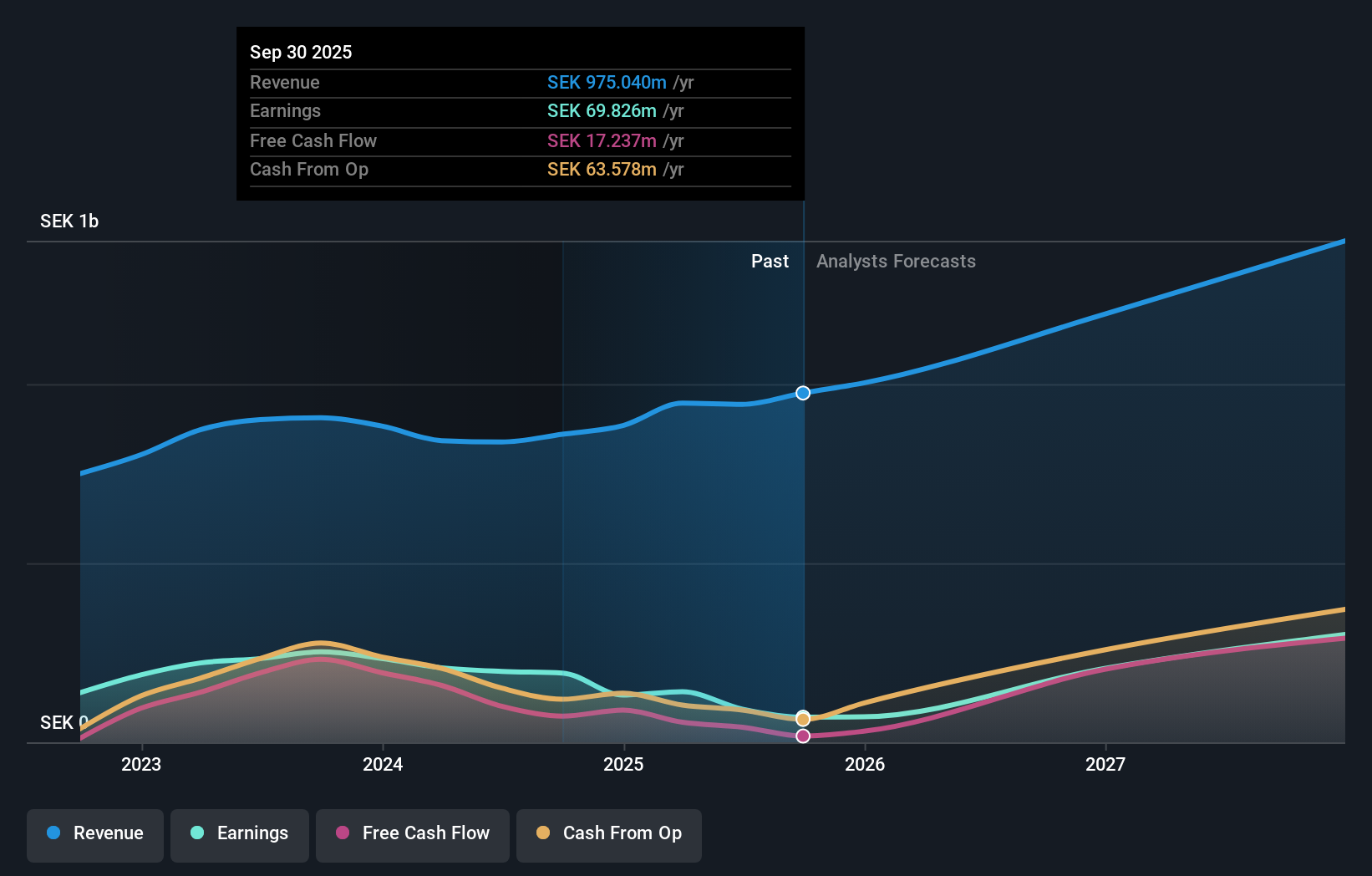Click the 2025 year axis label
Image resolution: width=1372 pixels, height=876 pixels.
click(x=624, y=764)
